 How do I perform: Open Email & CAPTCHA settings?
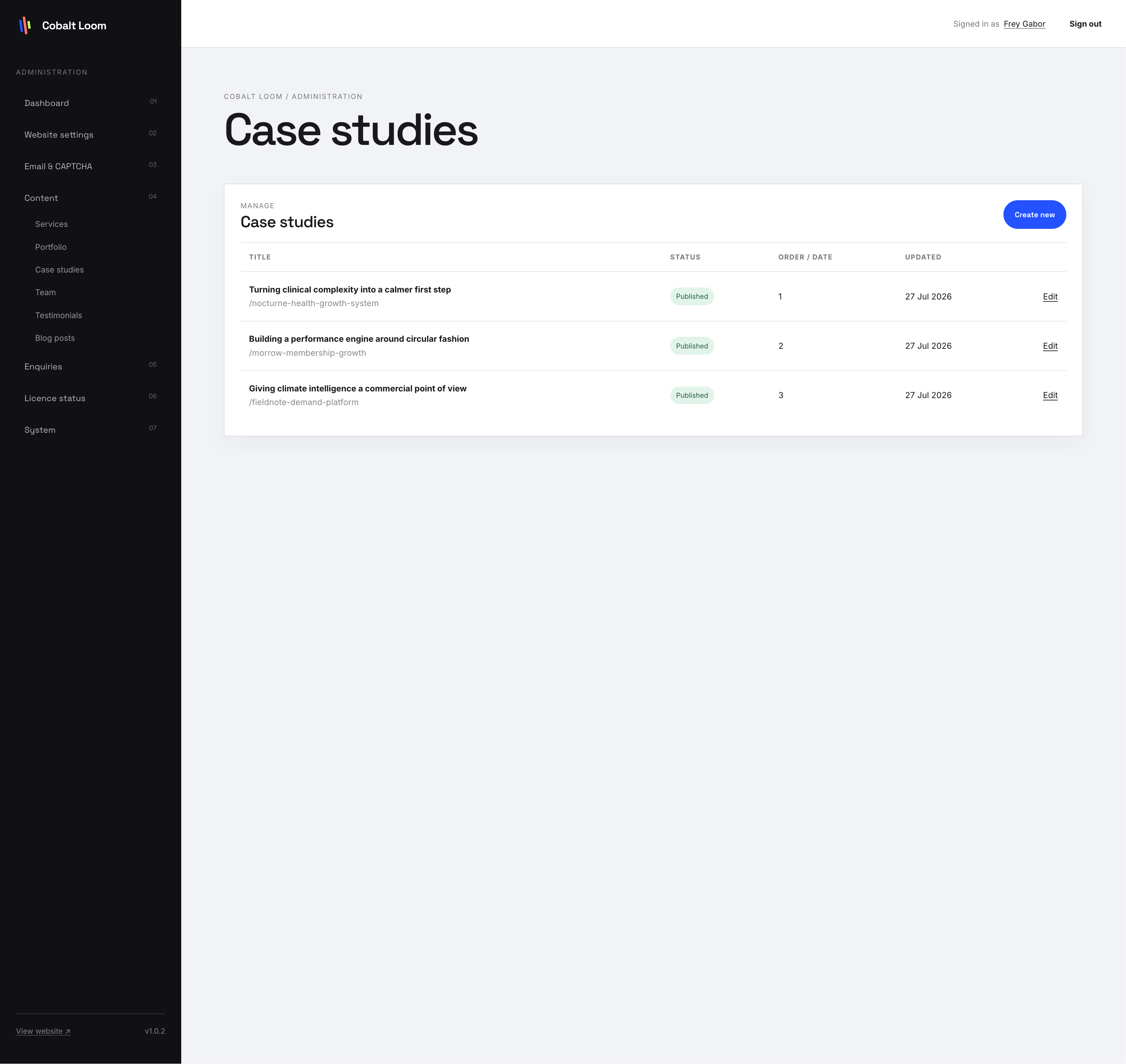pyautogui.click(x=90, y=166)
